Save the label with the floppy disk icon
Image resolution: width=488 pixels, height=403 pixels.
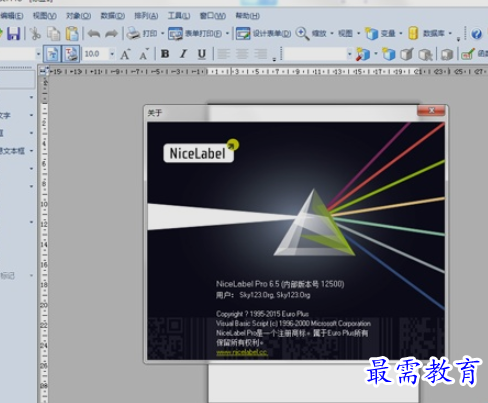pyautogui.click(x=14, y=34)
